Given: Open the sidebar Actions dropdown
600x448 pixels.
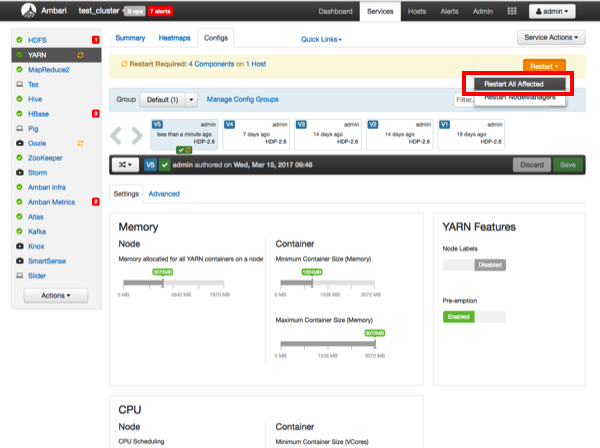Looking at the screenshot, I should [56, 295].
